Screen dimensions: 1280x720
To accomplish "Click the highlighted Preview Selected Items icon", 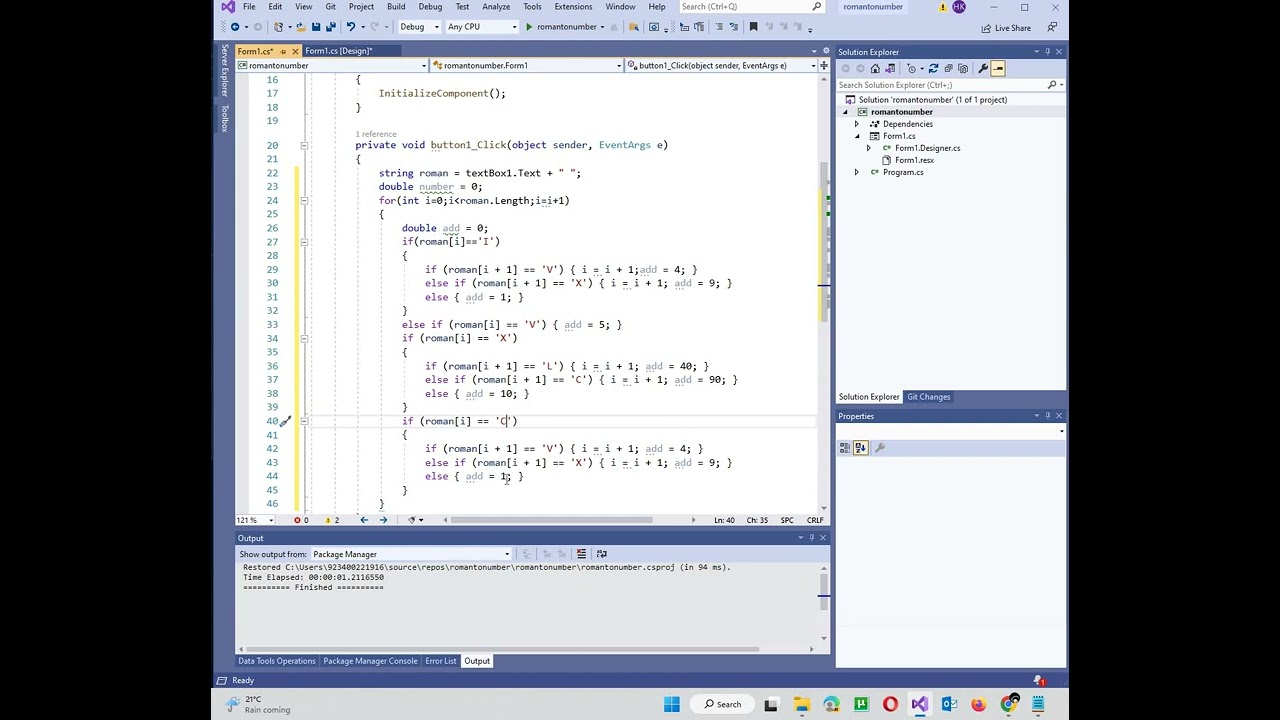I will coord(997,68).
